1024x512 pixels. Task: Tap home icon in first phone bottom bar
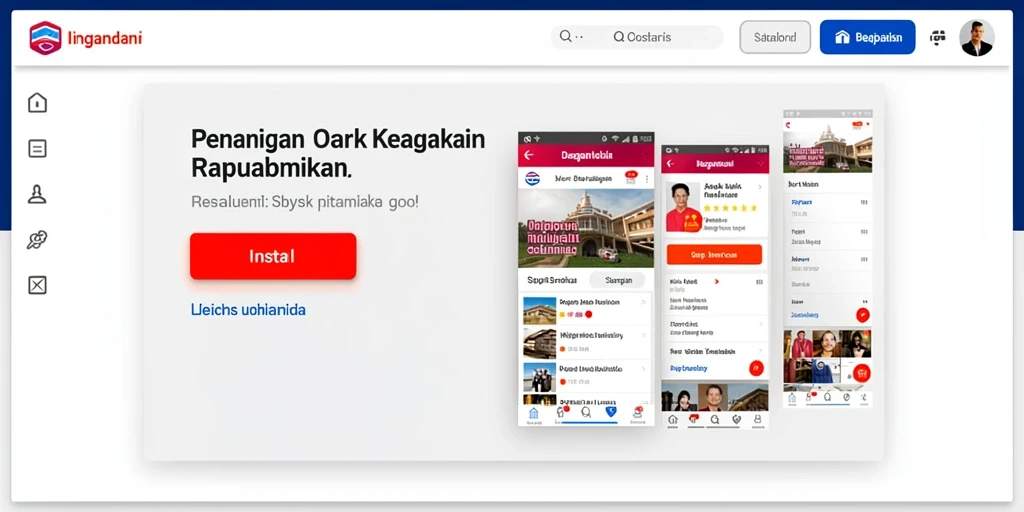(534, 413)
